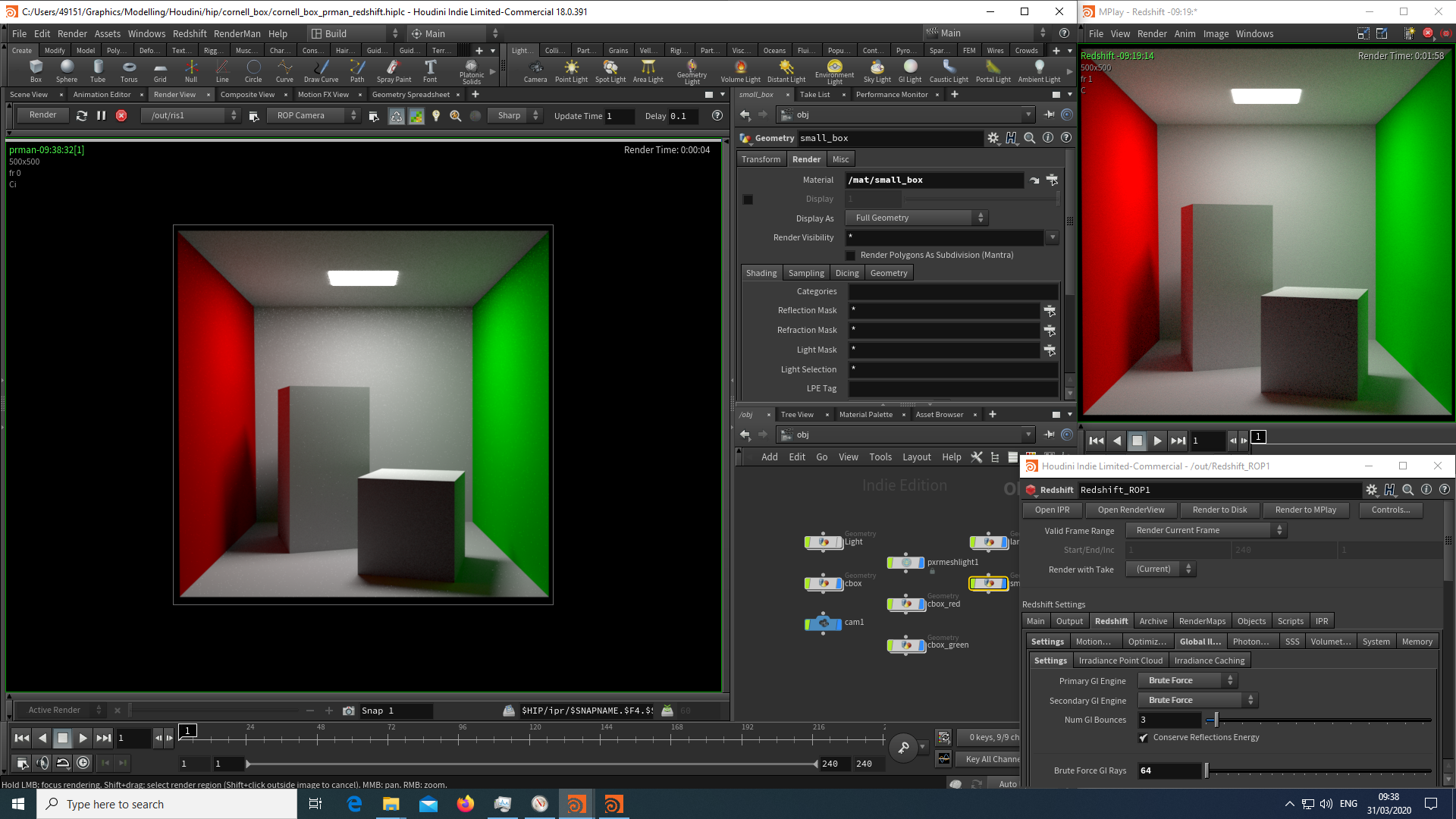Click Open IPR button

1052,510
